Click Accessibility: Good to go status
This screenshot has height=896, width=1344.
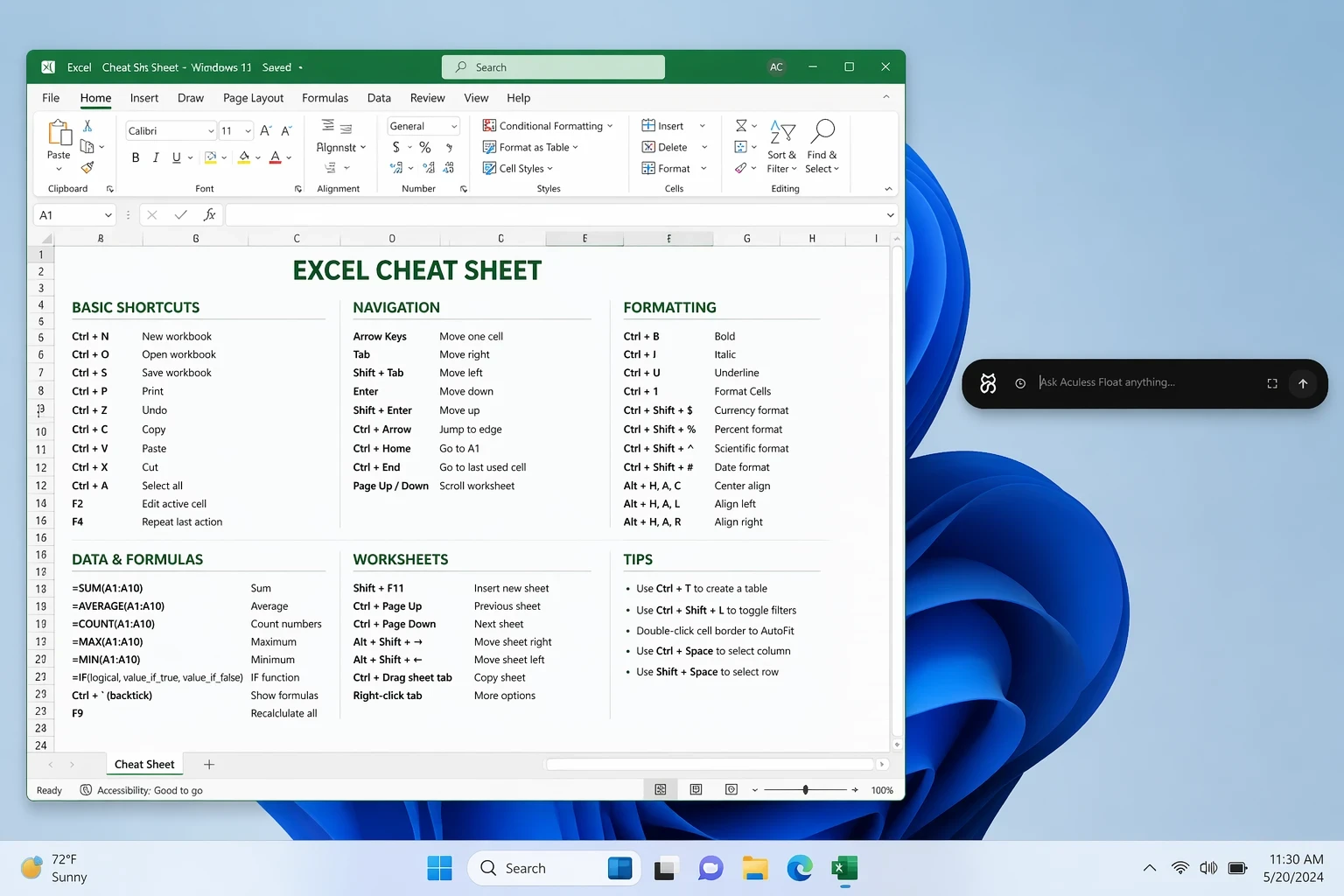[x=142, y=790]
